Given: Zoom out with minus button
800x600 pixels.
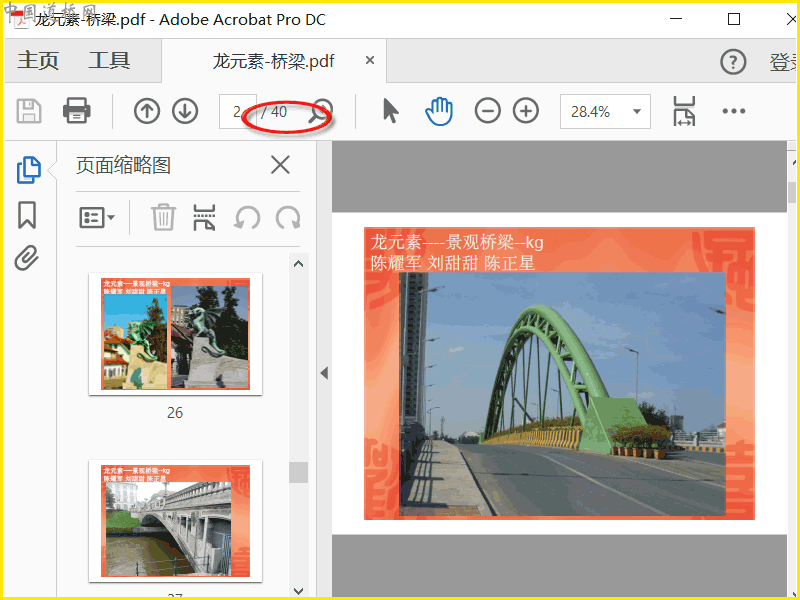Looking at the screenshot, I should [x=487, y=111].
